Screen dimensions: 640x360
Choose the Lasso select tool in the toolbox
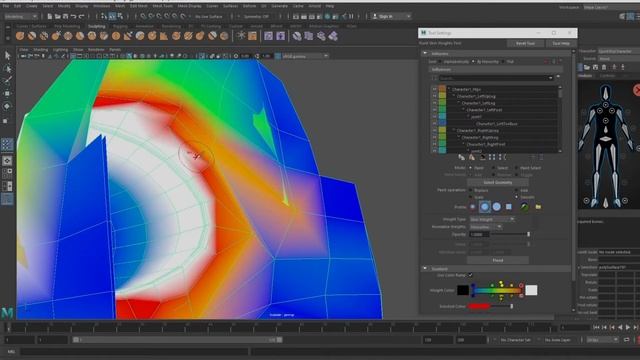7,68
